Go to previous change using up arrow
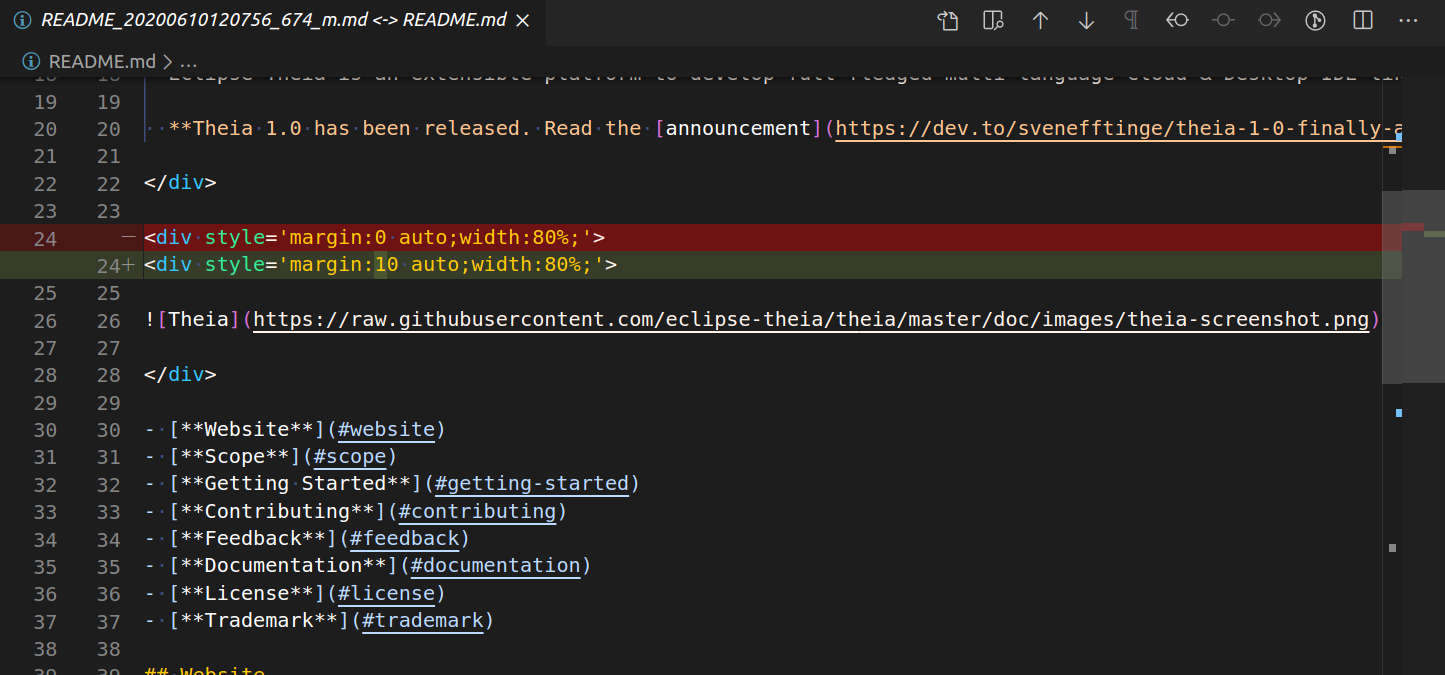Screen dimensions: 1445x675 pos(1040,20)
